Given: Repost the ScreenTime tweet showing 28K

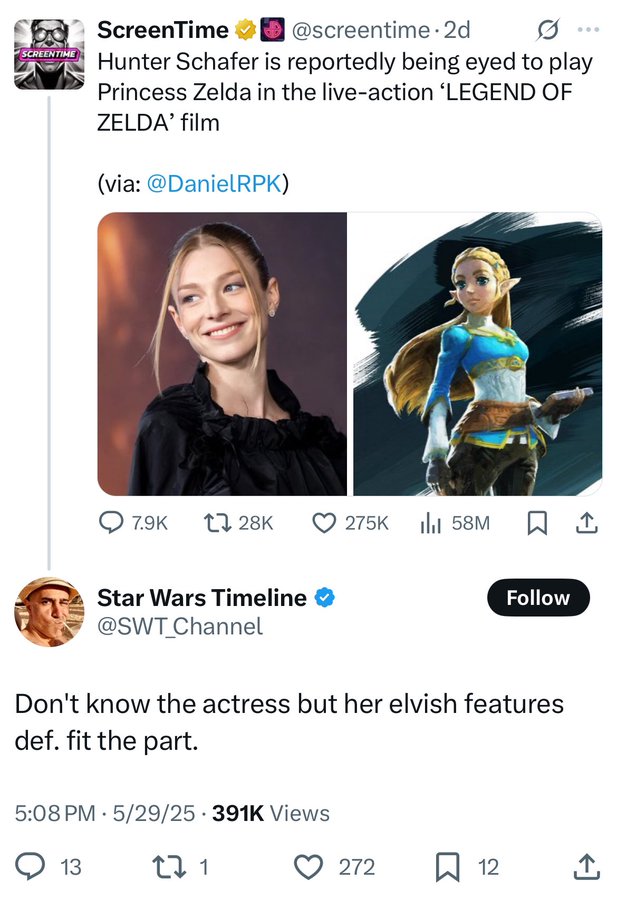Looking at the screenshot, I should [238, 523].
